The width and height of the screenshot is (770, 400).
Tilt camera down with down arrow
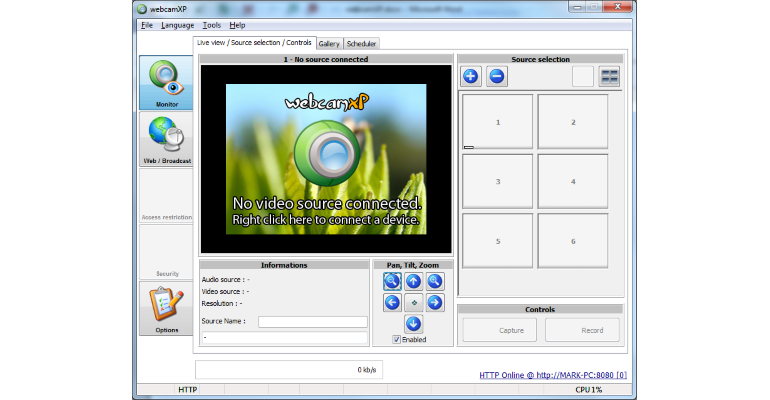pyautogui.click(x=413, y=323)
